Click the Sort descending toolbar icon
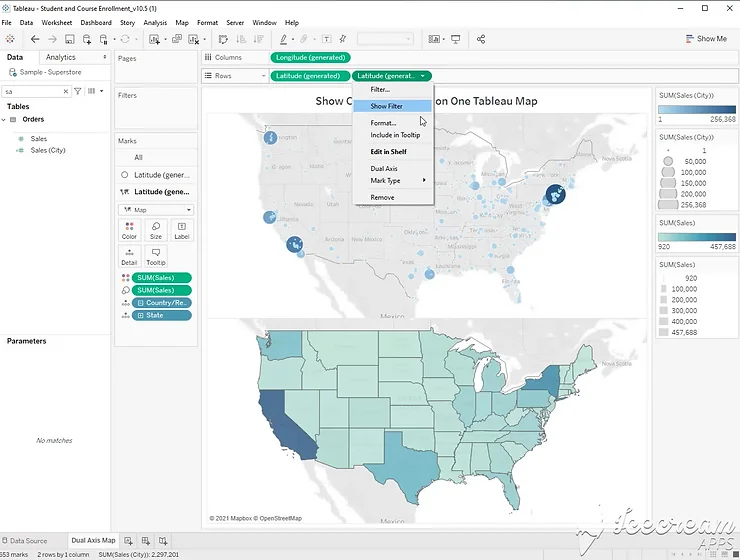This screenshot has height=560, width=740. point(259,39)
